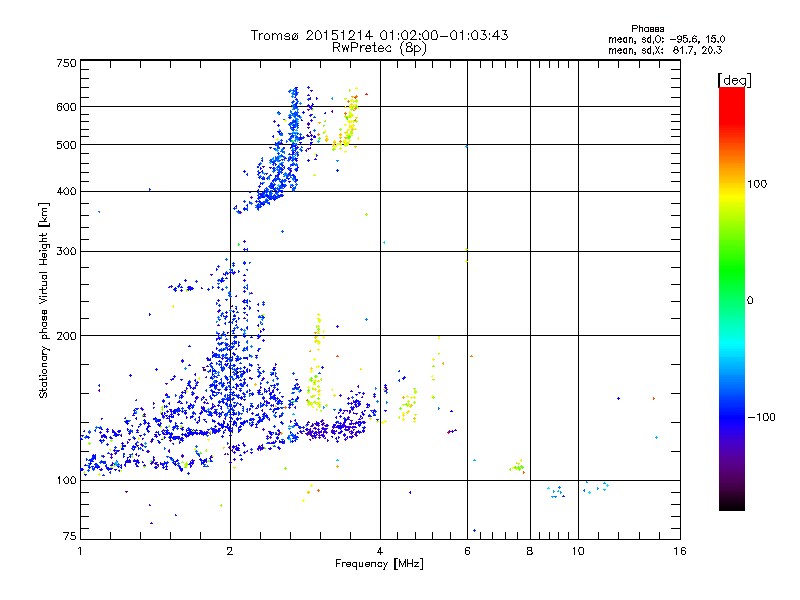
Task: Click the x-axis tick label '2'
Action: click(230, 551)
